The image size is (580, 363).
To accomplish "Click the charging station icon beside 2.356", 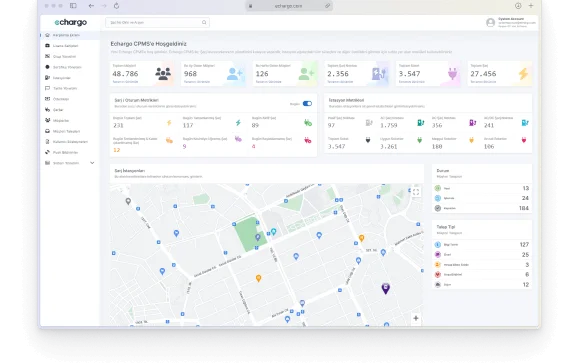I will pos(379,74).
